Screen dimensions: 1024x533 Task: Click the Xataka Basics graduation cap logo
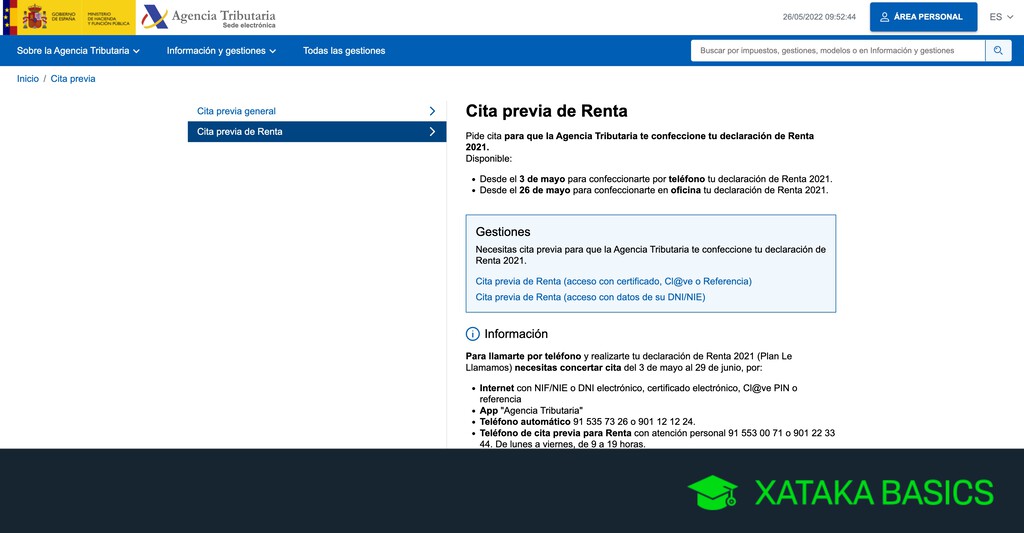click(x=712, y=493)
